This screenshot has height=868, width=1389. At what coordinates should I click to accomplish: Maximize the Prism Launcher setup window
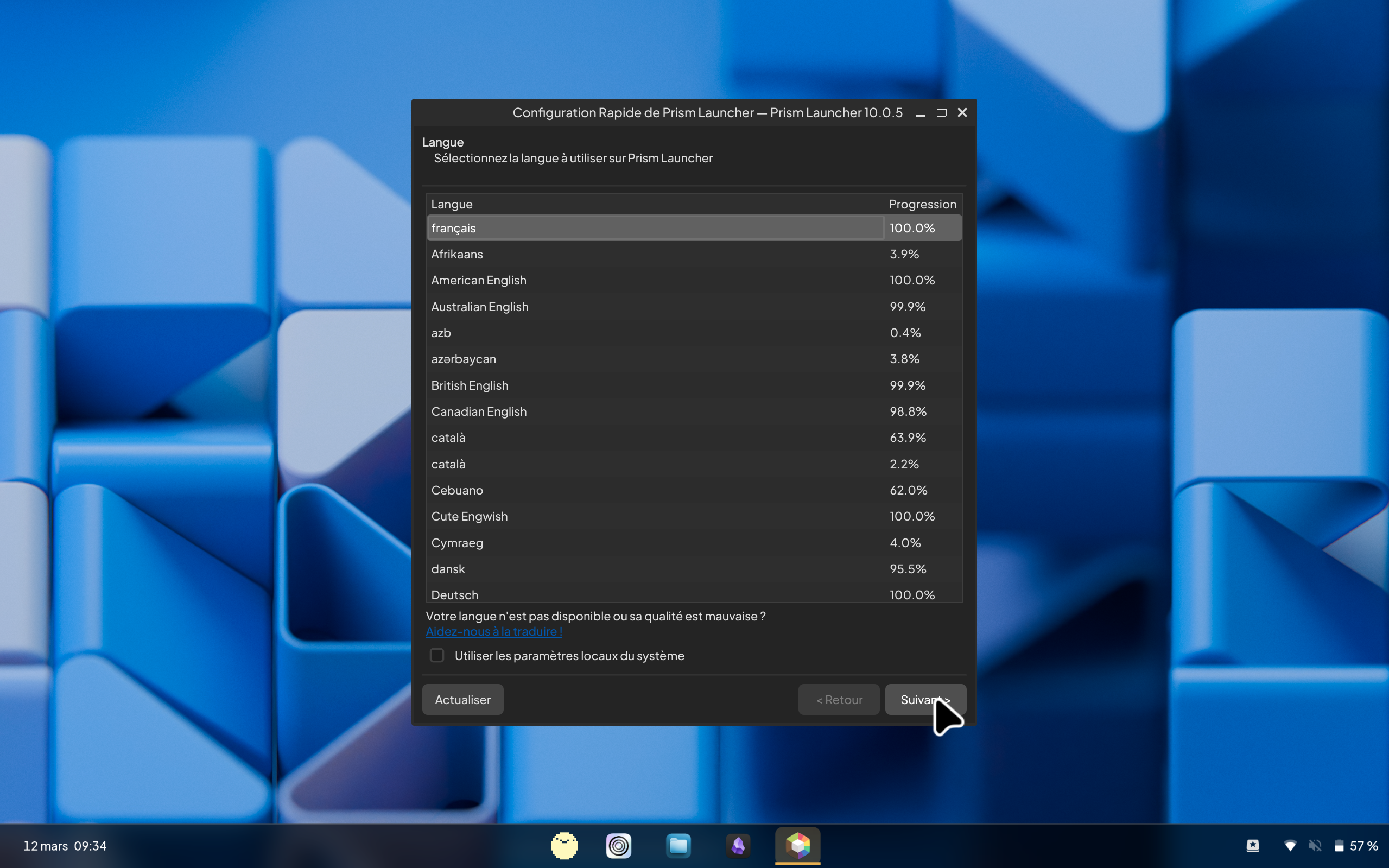pyautogui.click(x=941, y=113)
